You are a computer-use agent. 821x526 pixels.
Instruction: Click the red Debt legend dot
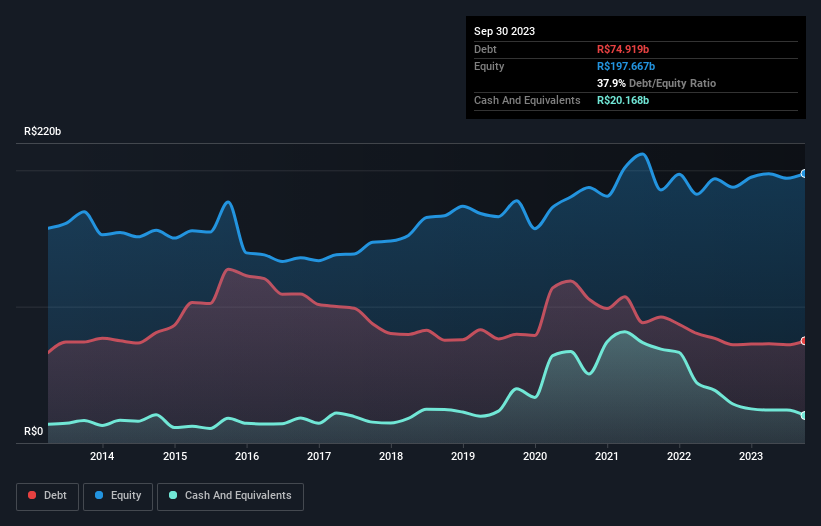pyautogui.click(x=32, y=495)
